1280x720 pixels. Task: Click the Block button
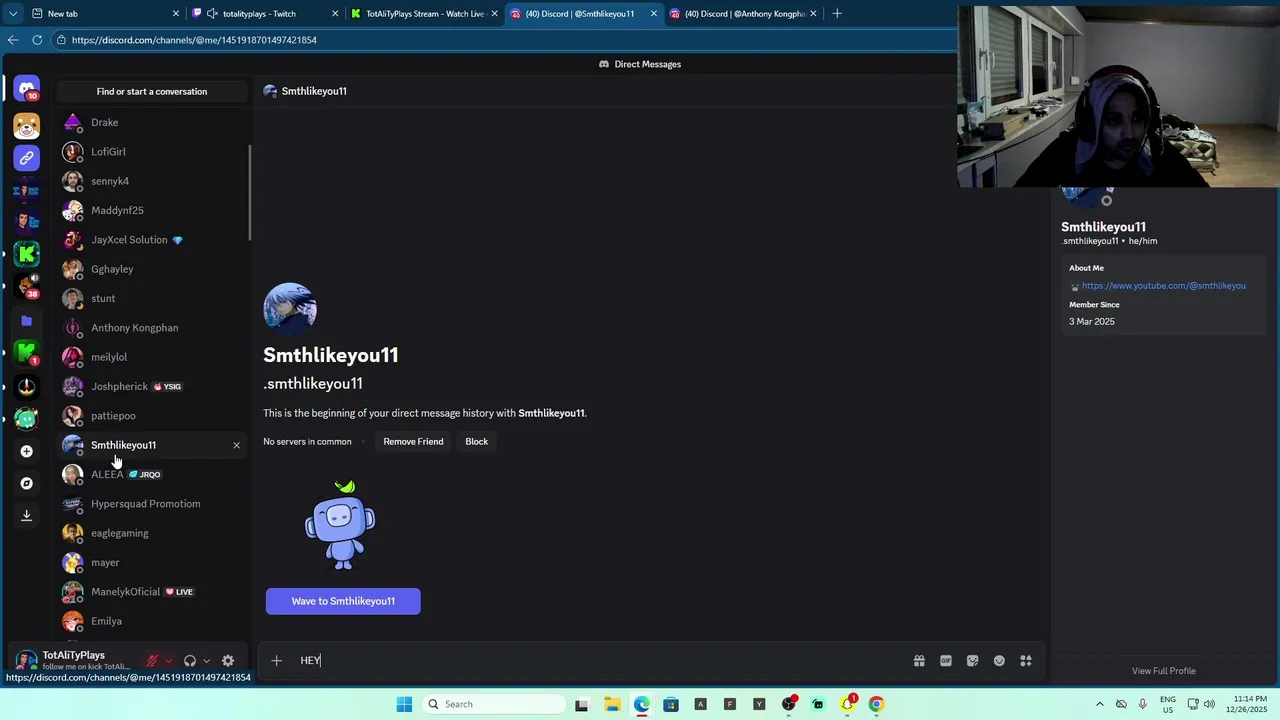tap(476, 441)
